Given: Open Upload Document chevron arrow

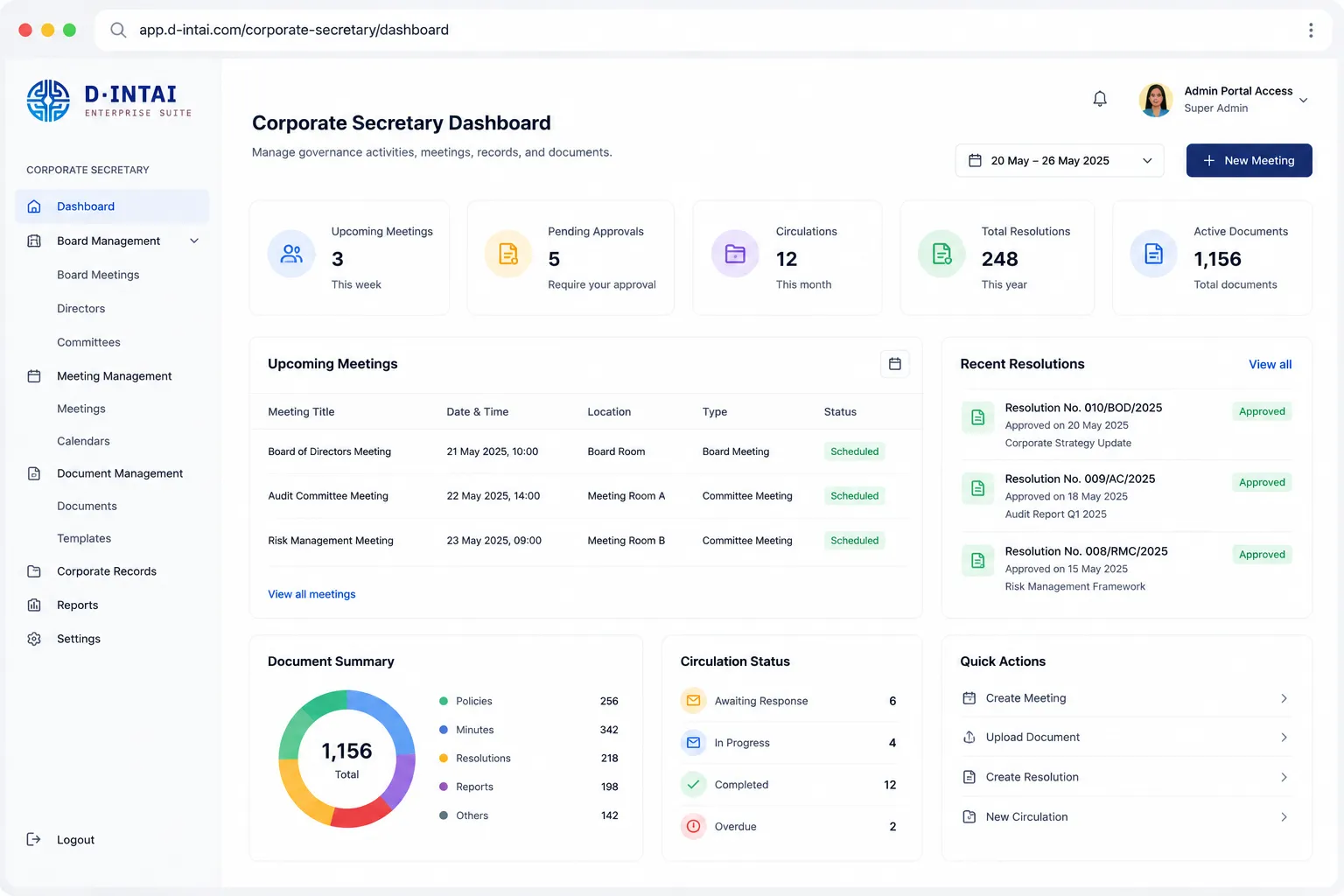Looking at the screenshot, I should (x=1284, y=738).
